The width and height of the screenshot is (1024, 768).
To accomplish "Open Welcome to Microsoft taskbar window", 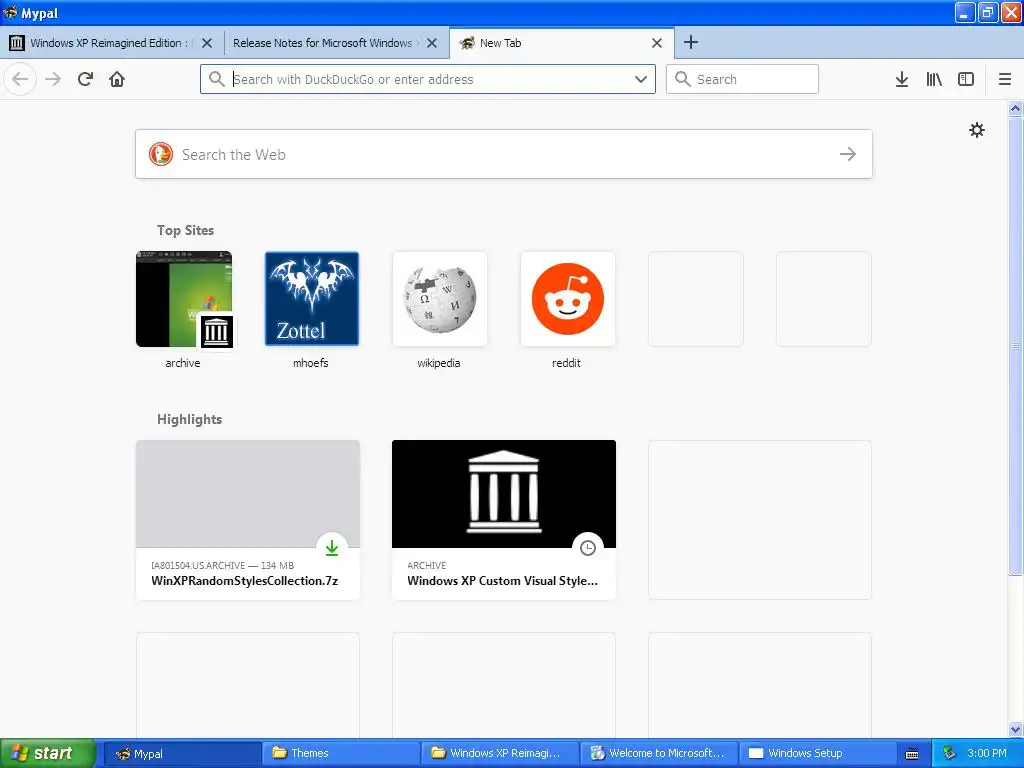I will (x=658, y=753).
